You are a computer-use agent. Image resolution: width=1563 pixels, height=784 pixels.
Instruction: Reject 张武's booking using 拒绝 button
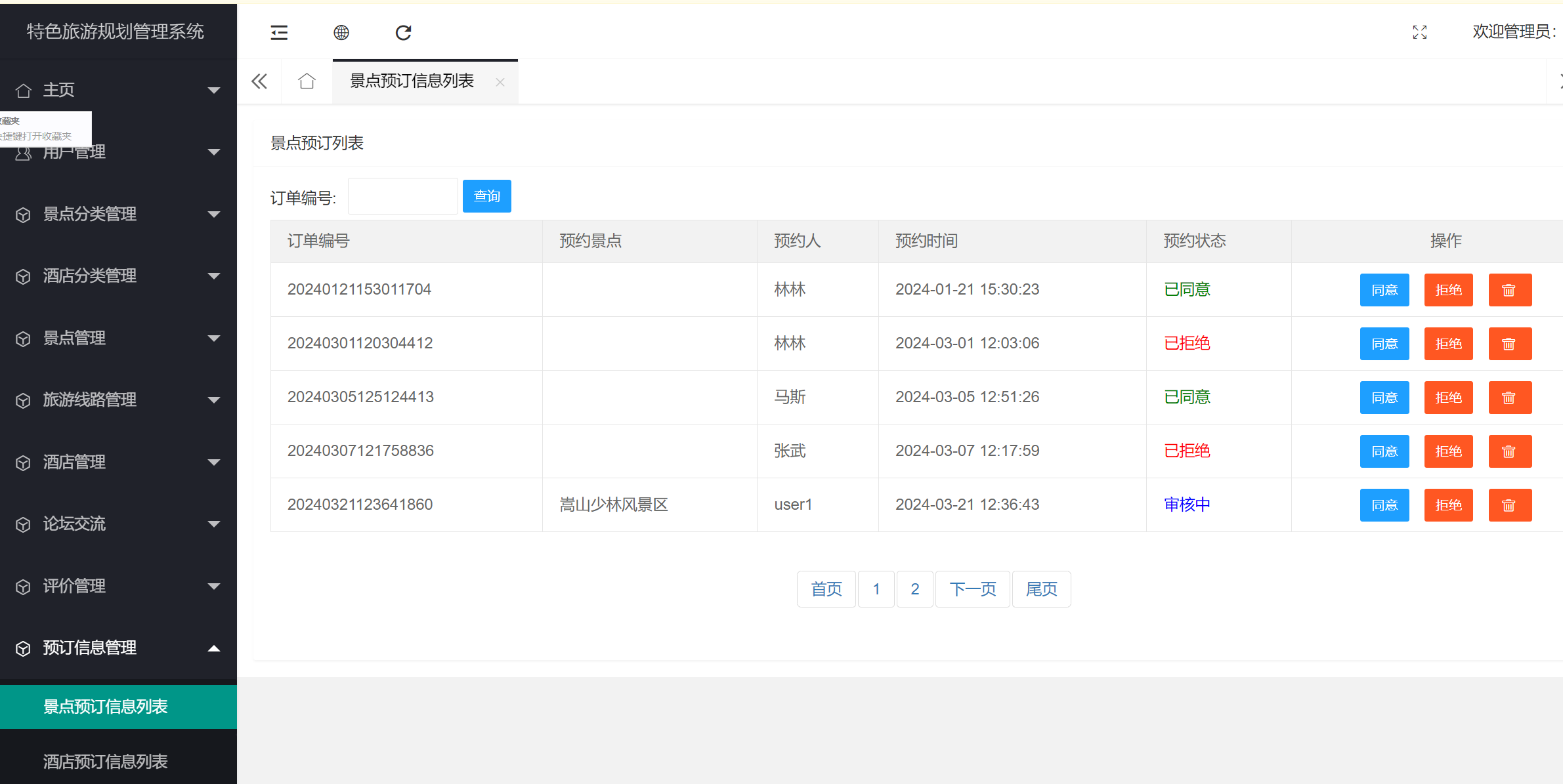pos(1448,451)
